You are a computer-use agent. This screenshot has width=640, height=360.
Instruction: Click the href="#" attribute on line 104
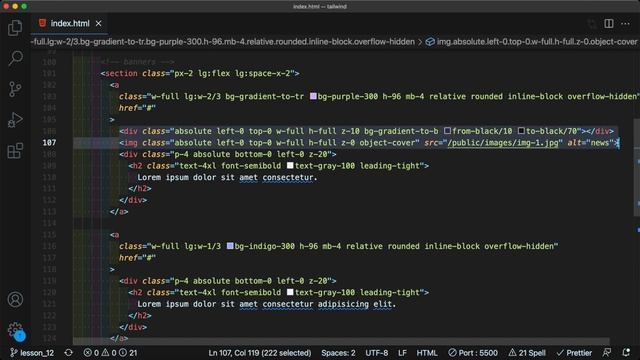pyautogui.click(x=137, y=108)
